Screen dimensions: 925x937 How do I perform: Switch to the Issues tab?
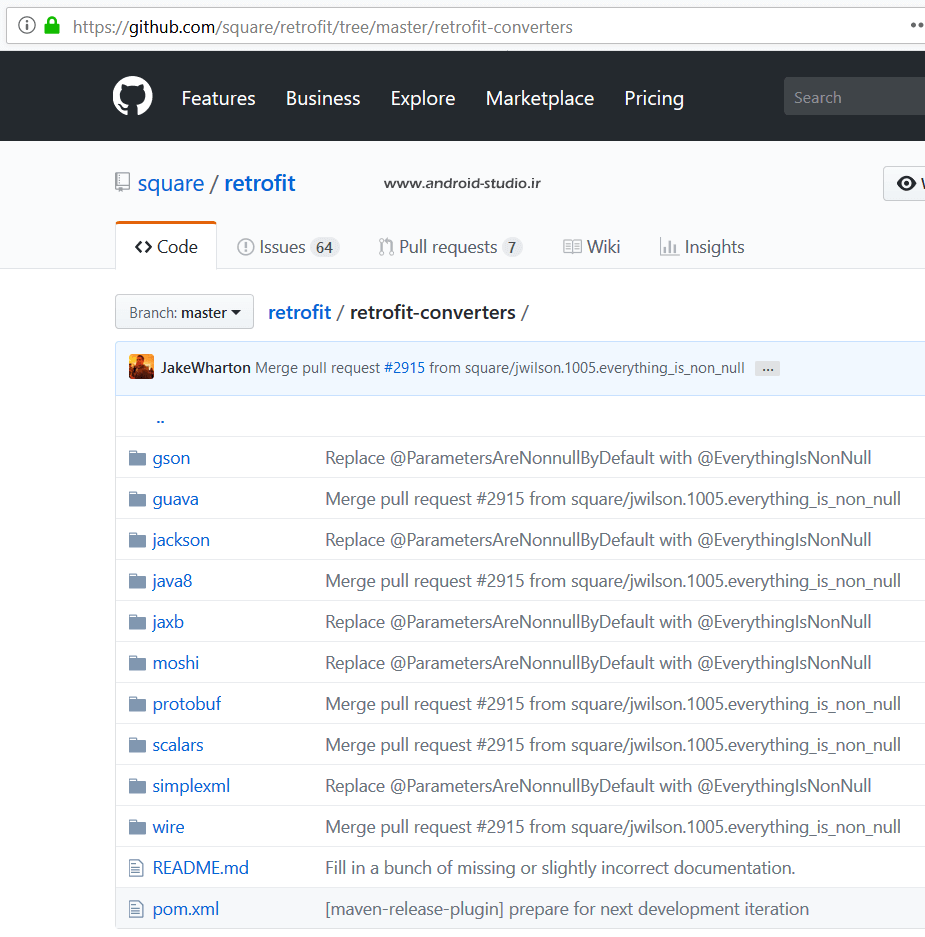click(288, 247)
